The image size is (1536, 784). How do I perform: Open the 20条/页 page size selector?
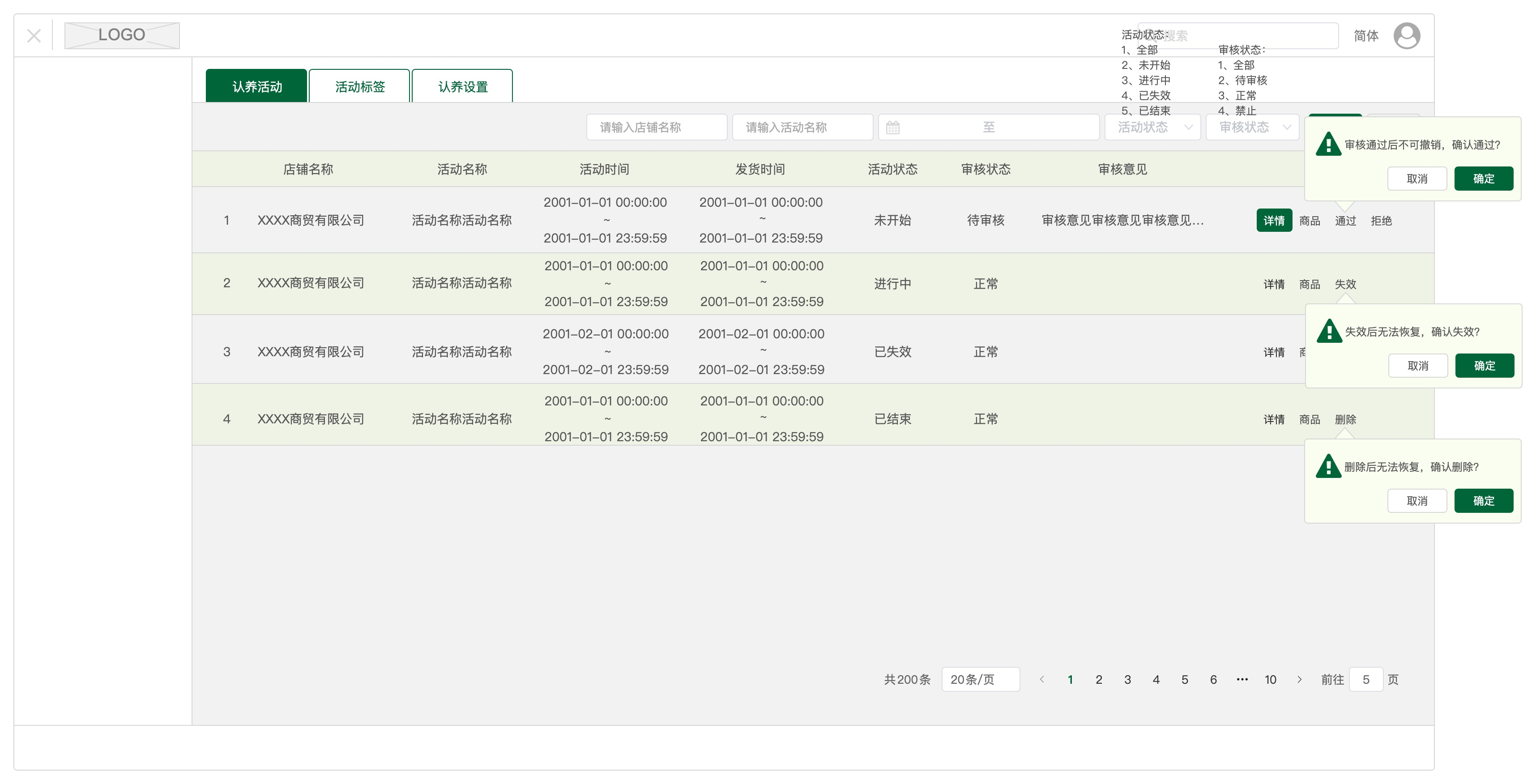pyautogui.click(x=981, y=680)
